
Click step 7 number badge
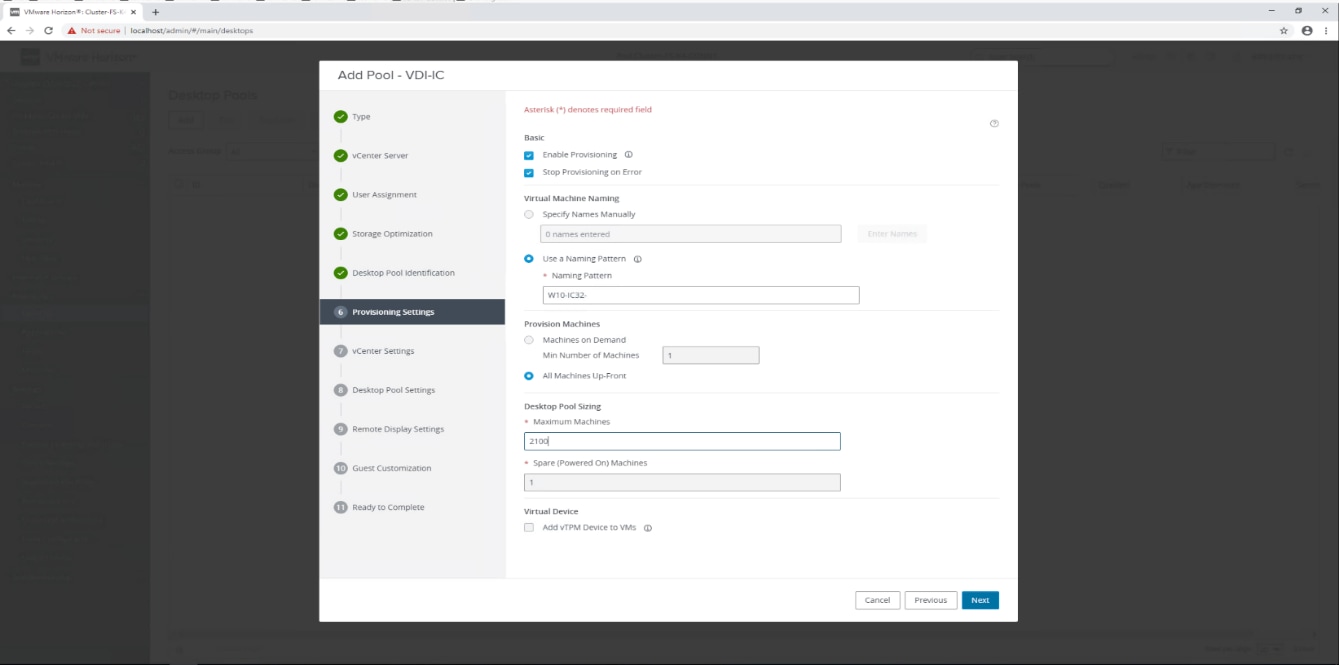341,351
